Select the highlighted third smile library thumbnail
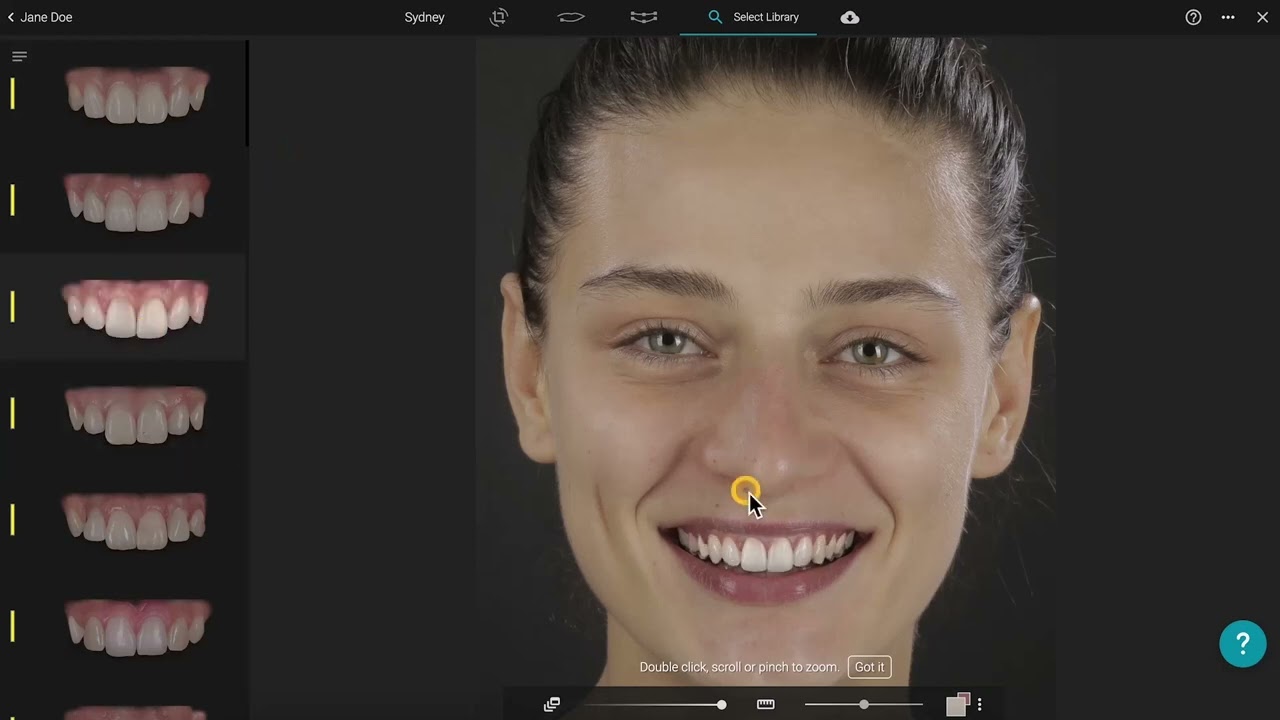The width and height of the screenshot is (1280, 720). point(135,307)
